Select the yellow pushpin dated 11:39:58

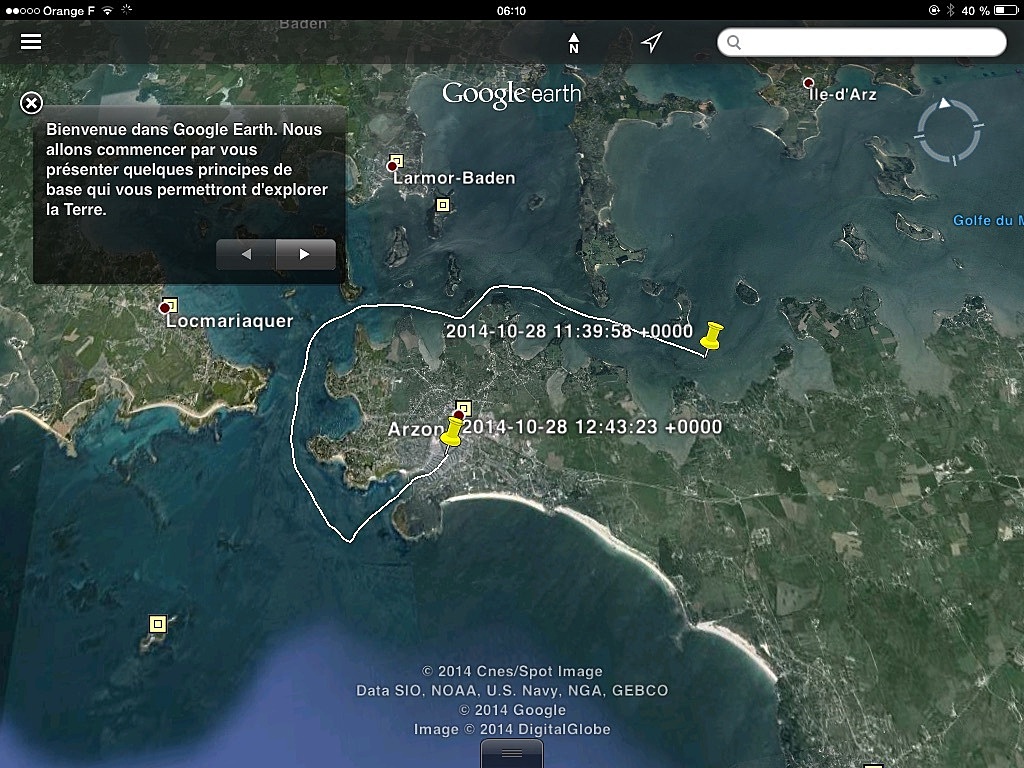(x=711, y=337)
